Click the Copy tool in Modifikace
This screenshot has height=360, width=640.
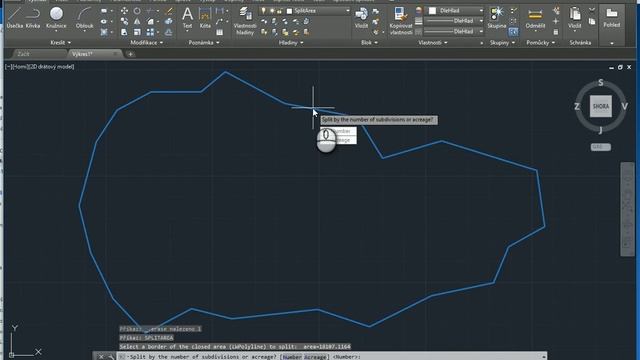(124, 22)
